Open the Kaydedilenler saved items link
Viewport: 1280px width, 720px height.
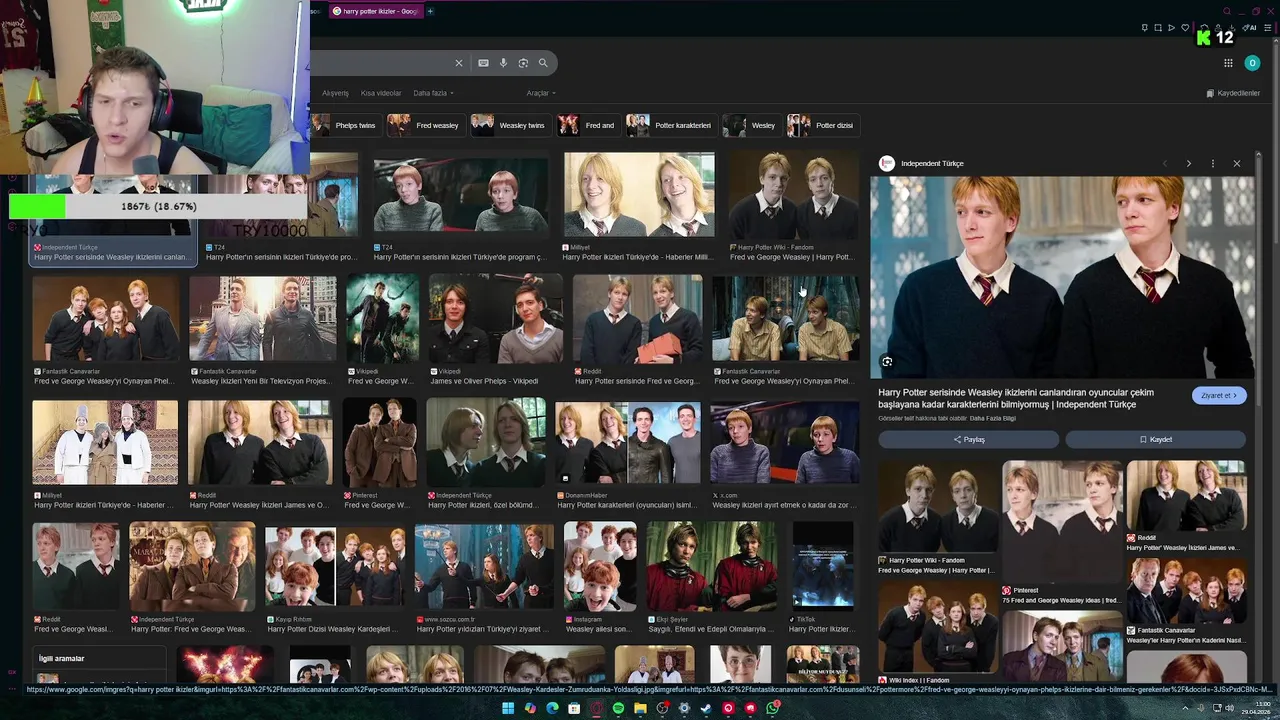click(1233, 93)
